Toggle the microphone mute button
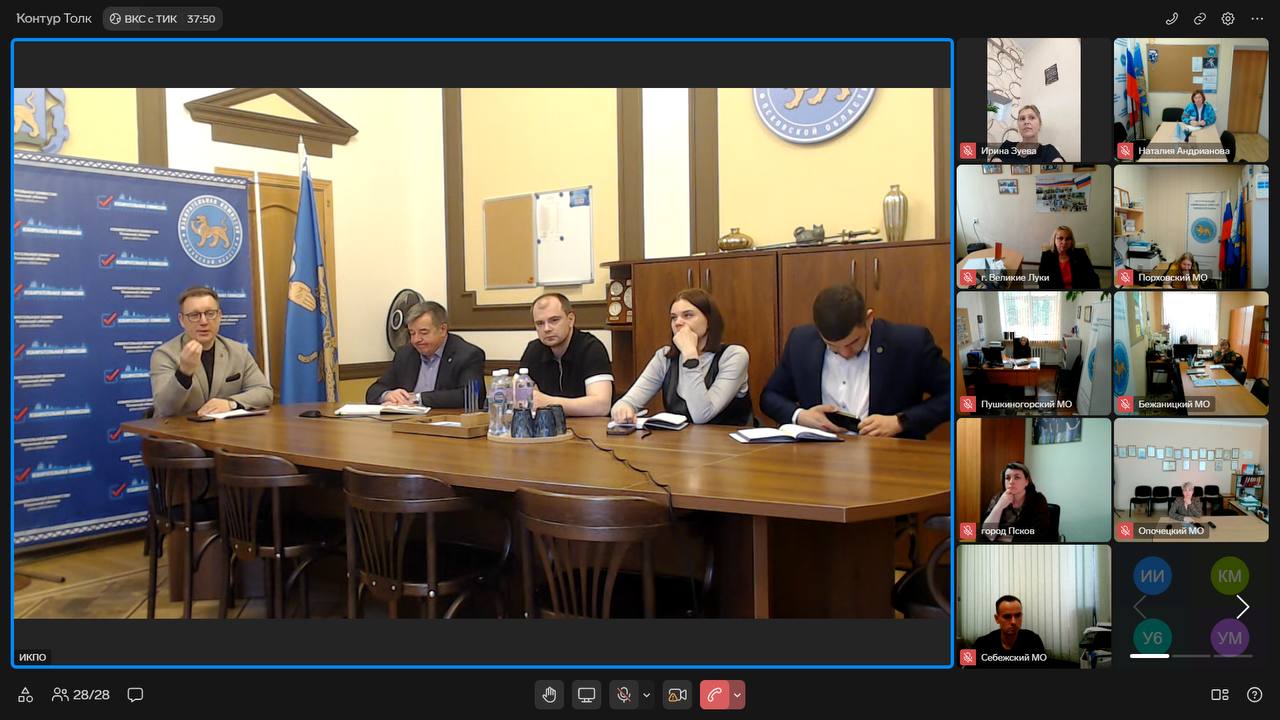1280x720 pixels. coord(624,695)
